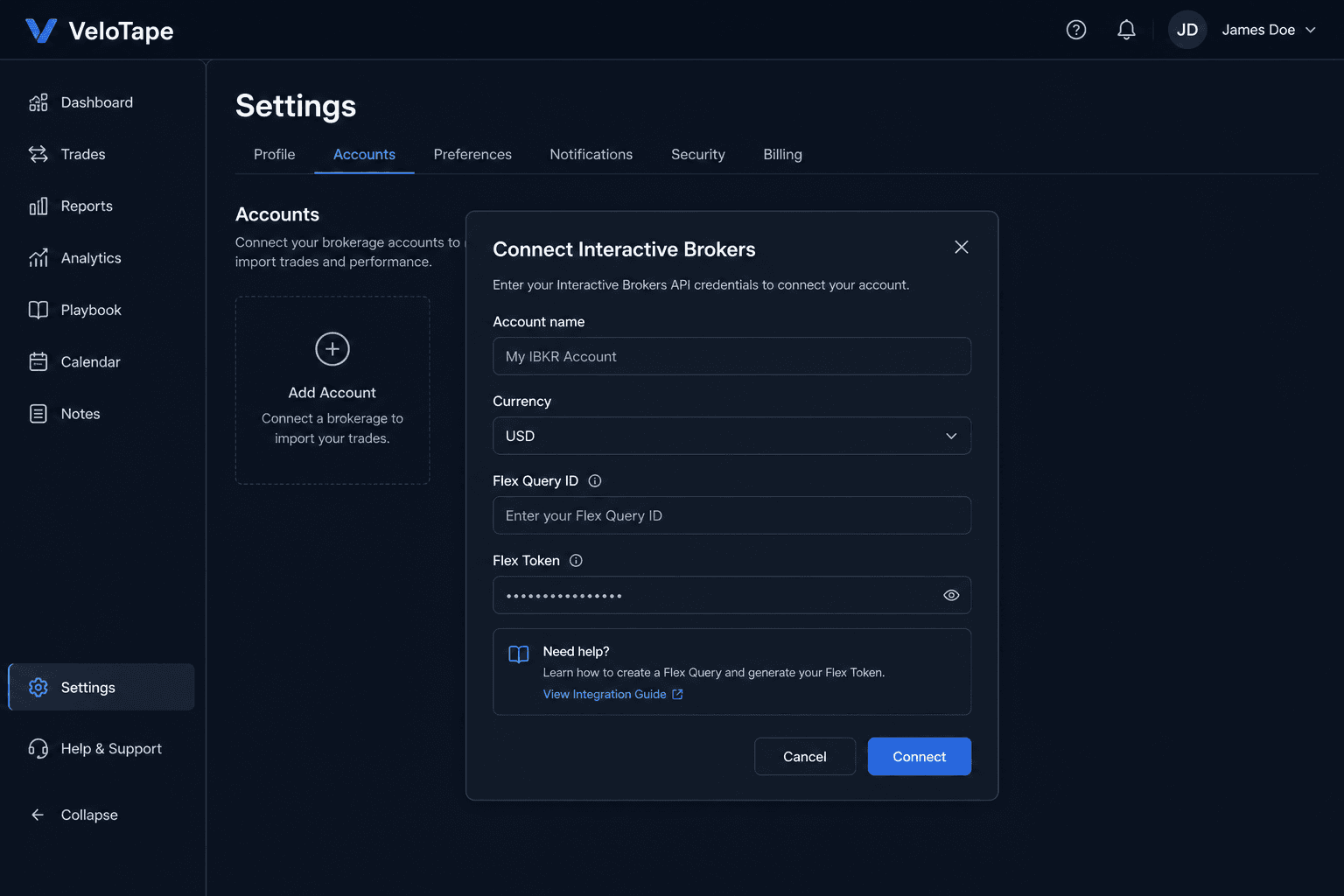Cancel the connection dialog
The height and width of the screenshot is (896, 1344).
coord(805,757)
